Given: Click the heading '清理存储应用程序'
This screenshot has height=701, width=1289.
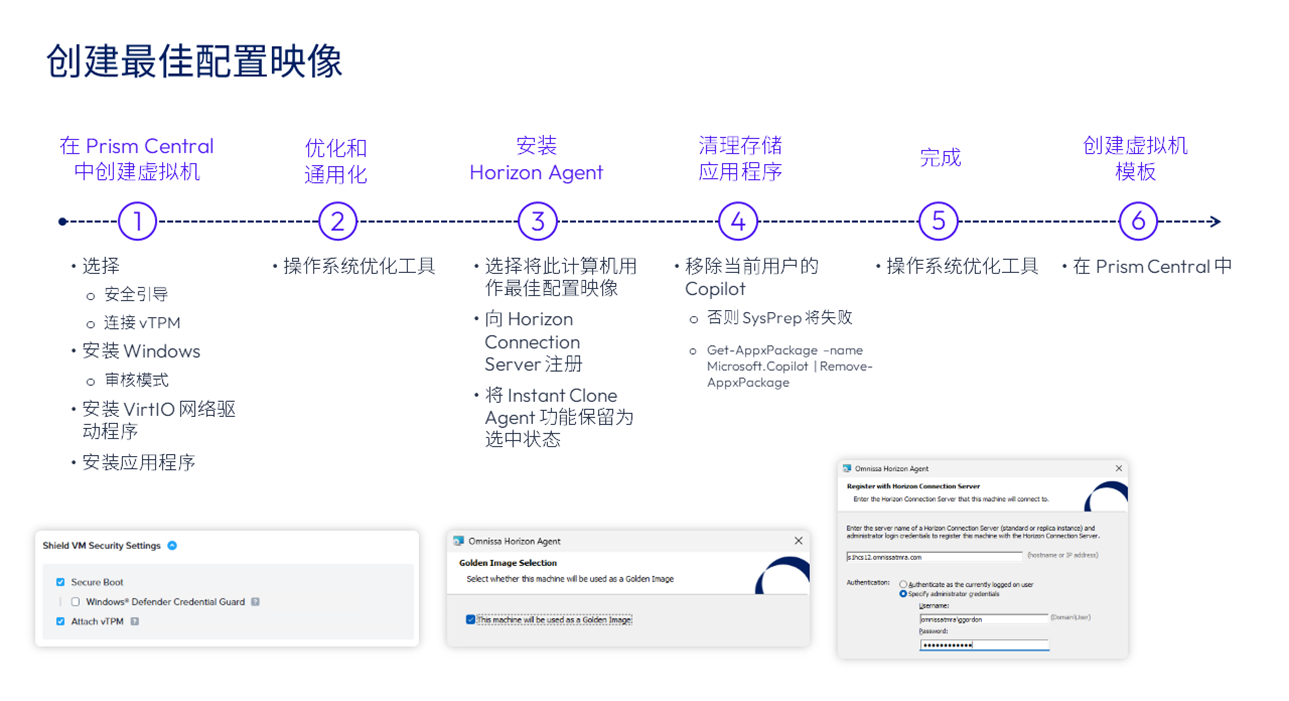Looking at the screenshot, I should pyautogui.click(x=740, y=159).
